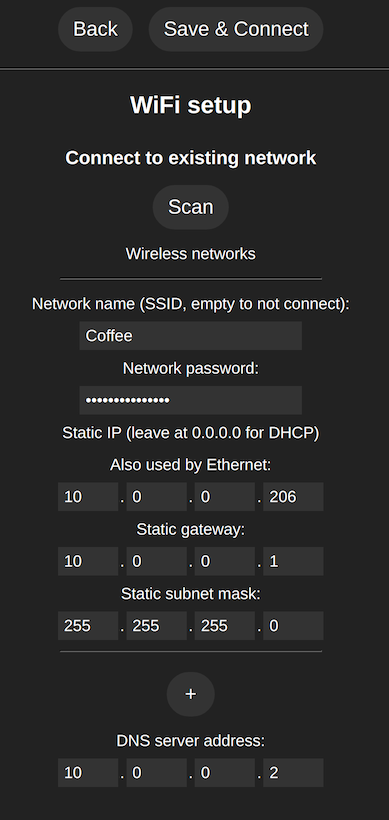Edit first octet of static gateway
389x820 pixels.
point(88,561)
